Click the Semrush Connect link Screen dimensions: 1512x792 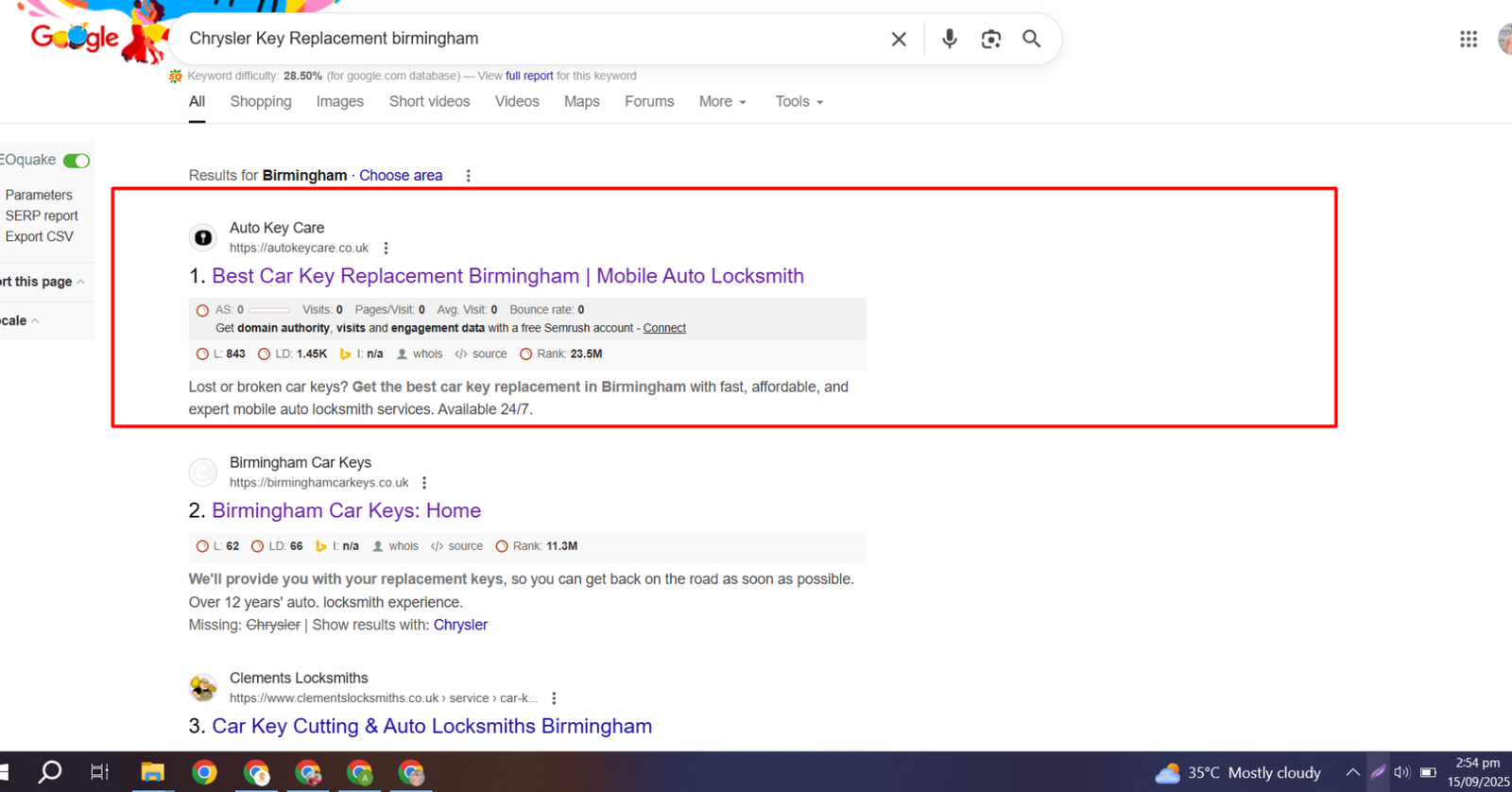[x=664, y=328]
